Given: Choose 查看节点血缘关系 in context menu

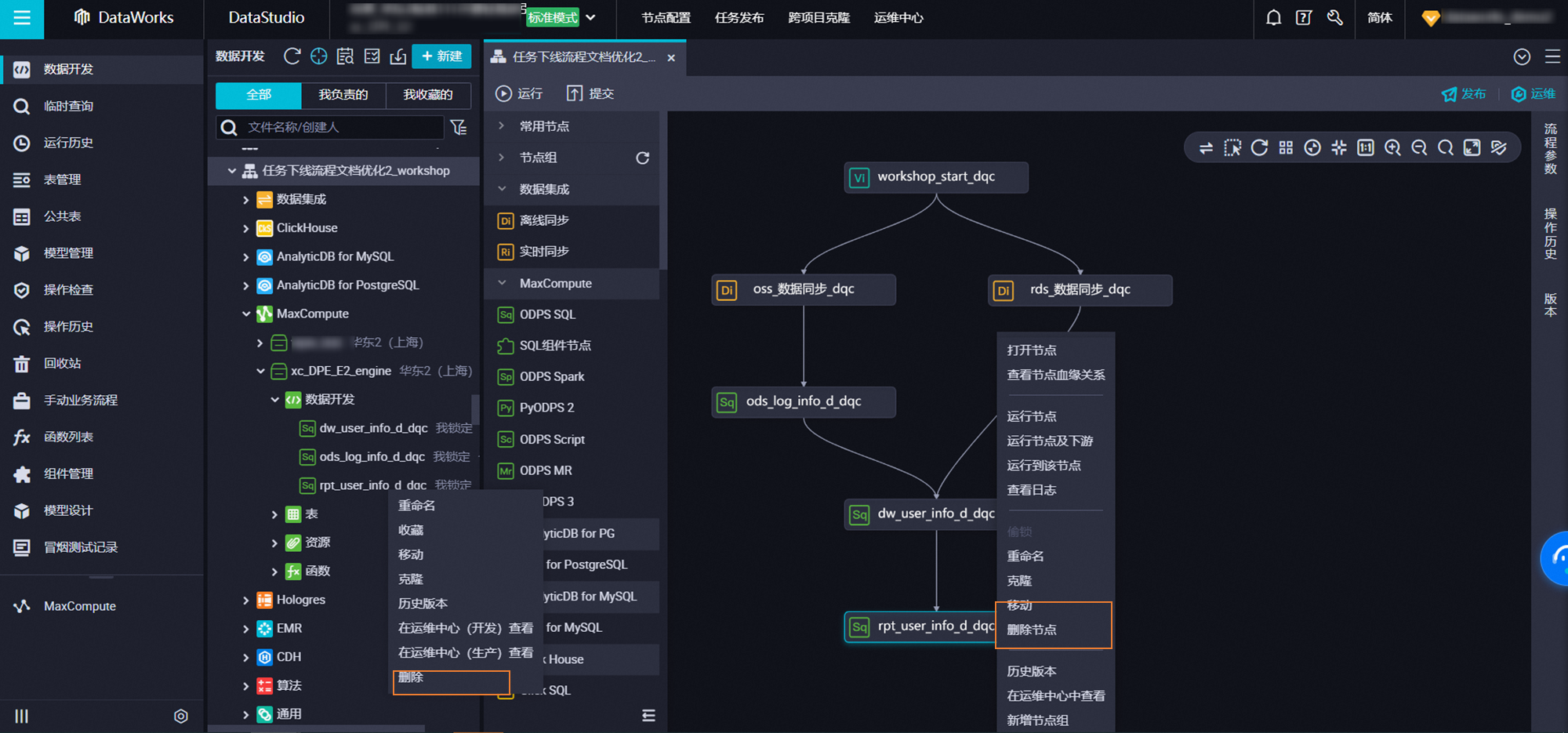Looking at the screenshot, I should coord(1056,375).
